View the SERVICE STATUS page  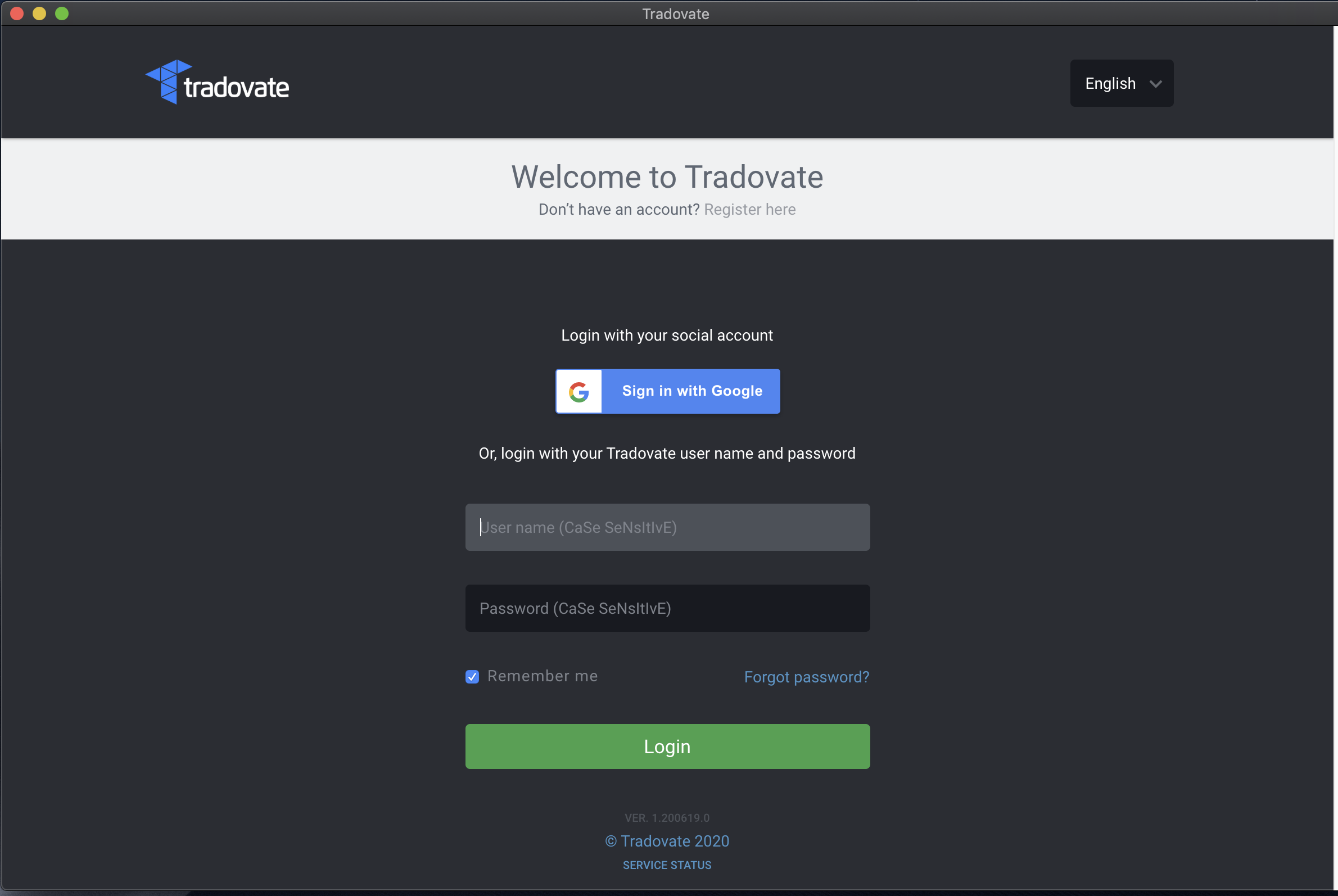coord(667,865)
